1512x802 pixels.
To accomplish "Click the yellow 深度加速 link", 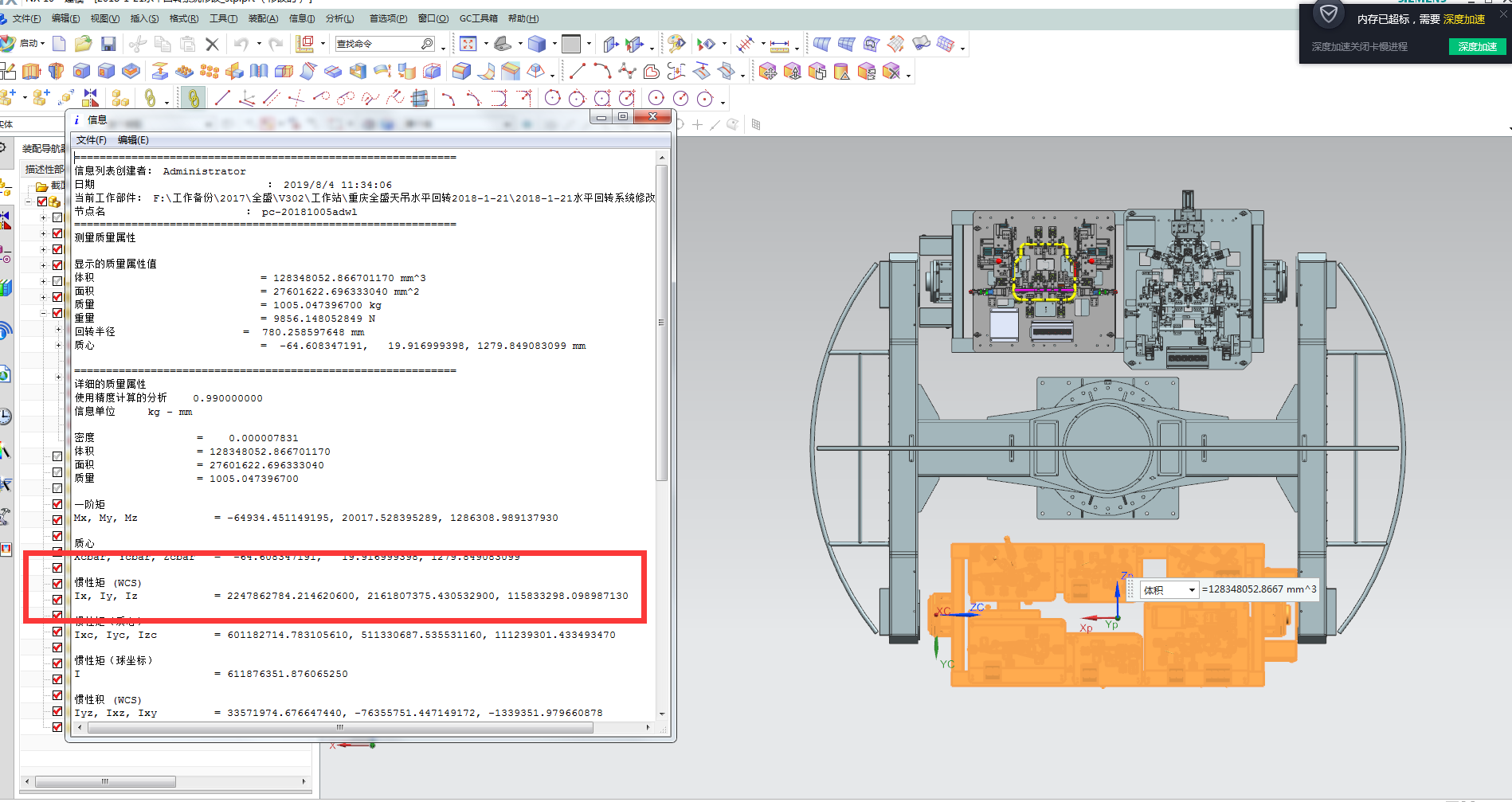I will (1464, 19).
